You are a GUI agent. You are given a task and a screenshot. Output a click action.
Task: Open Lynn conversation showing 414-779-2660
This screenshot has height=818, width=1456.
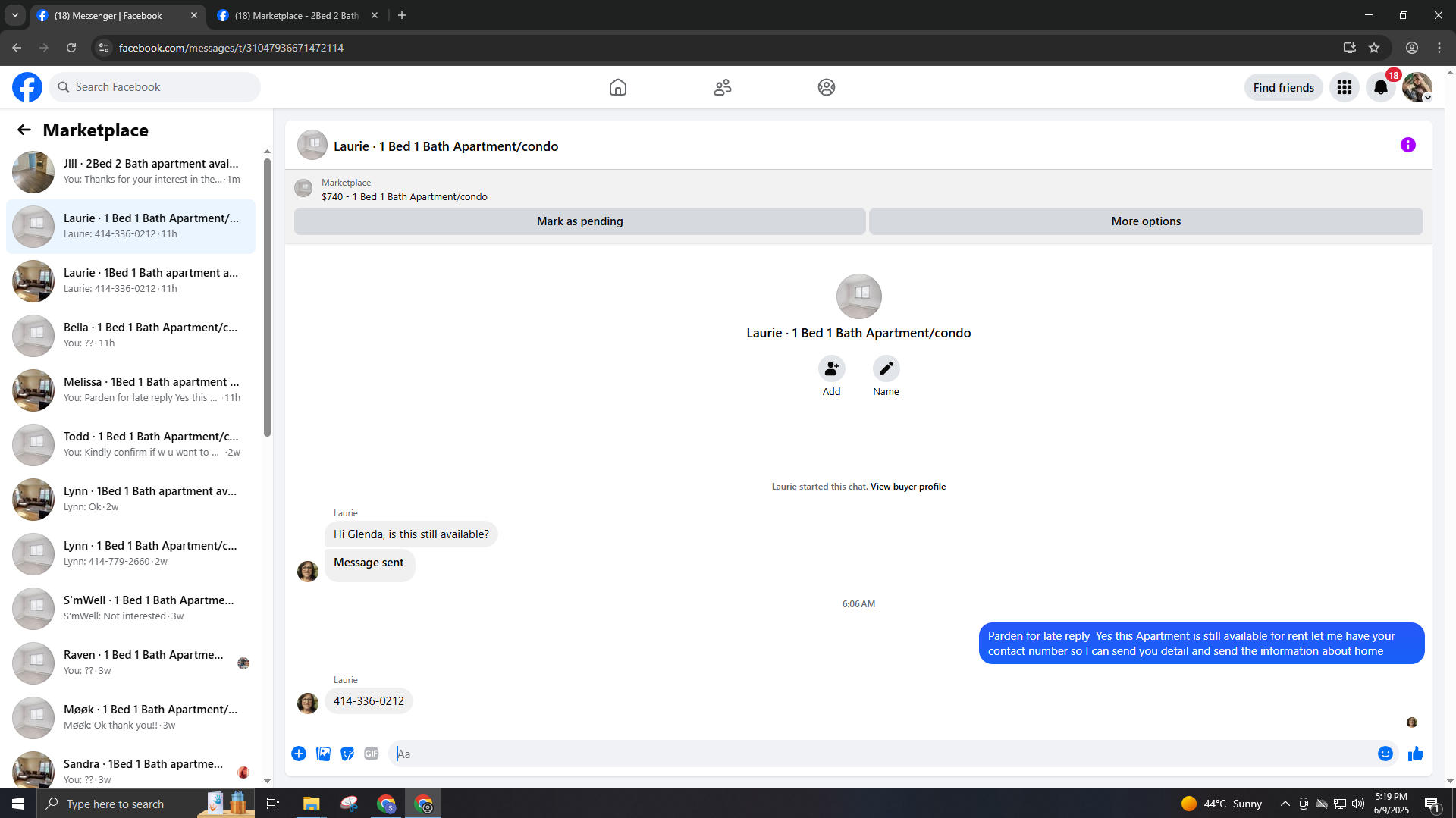(131, 554)
